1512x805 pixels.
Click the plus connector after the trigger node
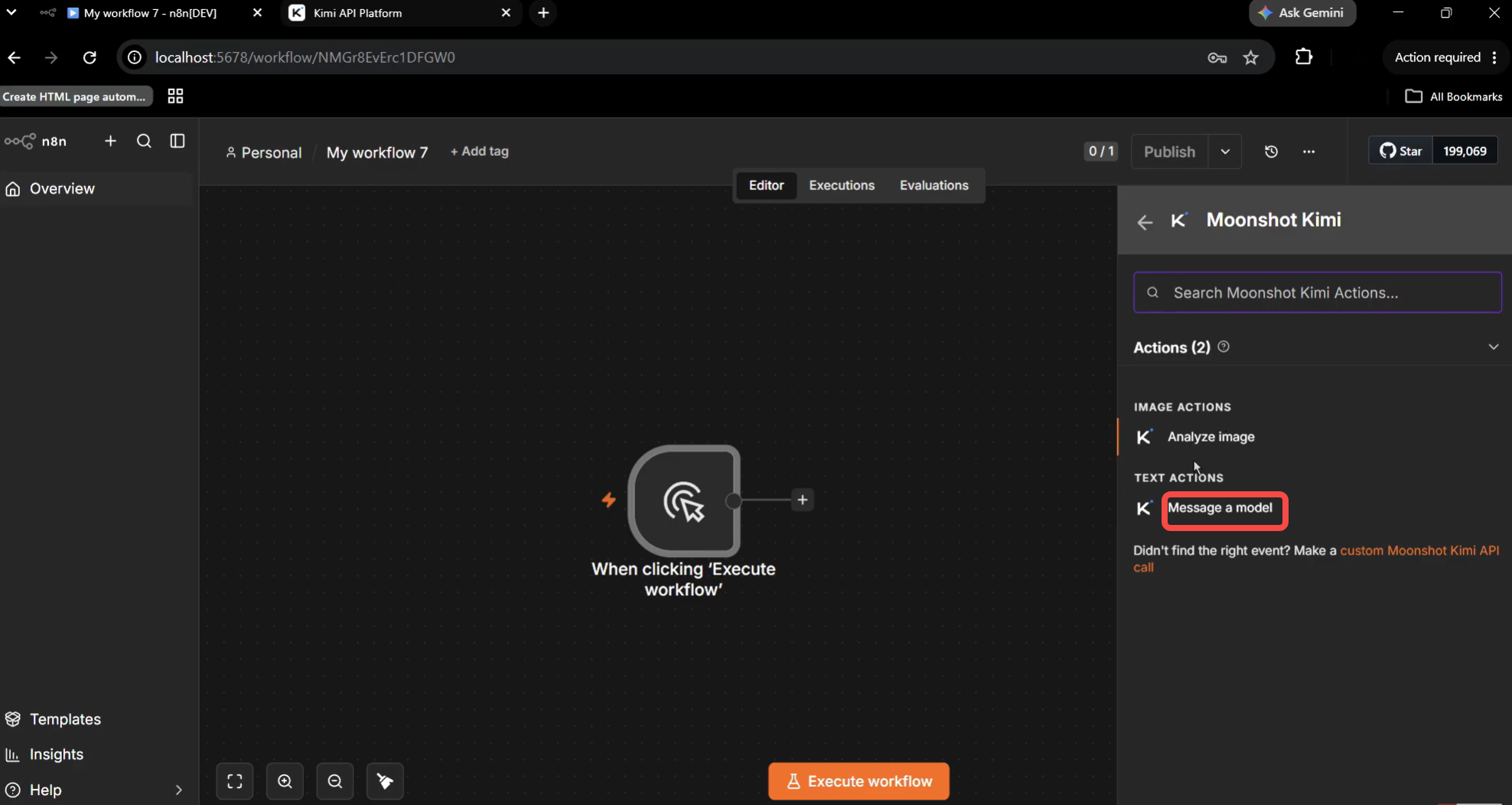coord(802,500)
